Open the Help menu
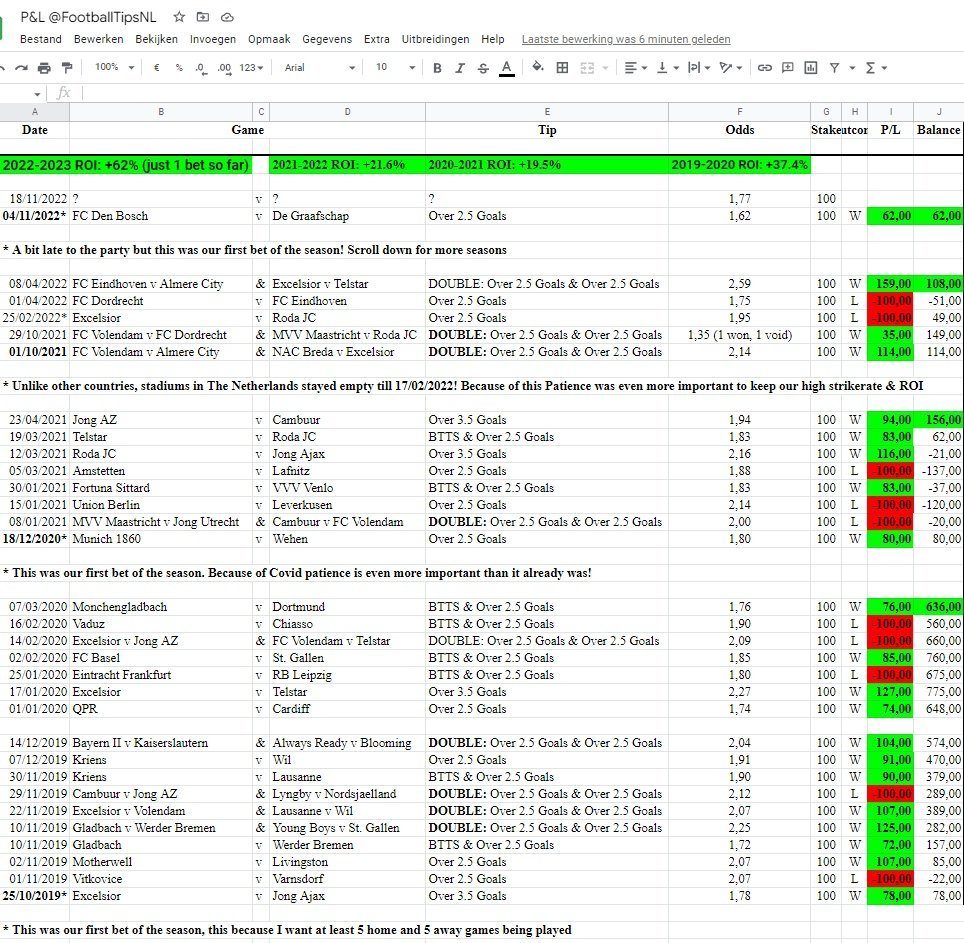The width and height of the screenshot is (964, 943). pos(492,39)
